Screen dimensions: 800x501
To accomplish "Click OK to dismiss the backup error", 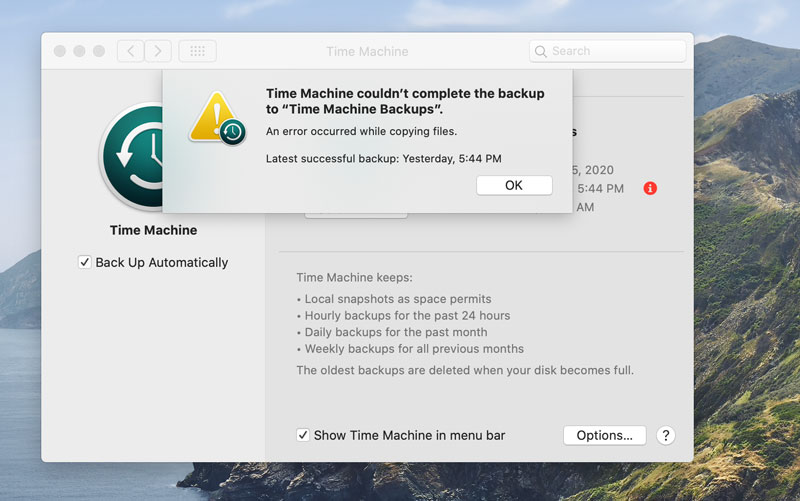I will (514, 185).
